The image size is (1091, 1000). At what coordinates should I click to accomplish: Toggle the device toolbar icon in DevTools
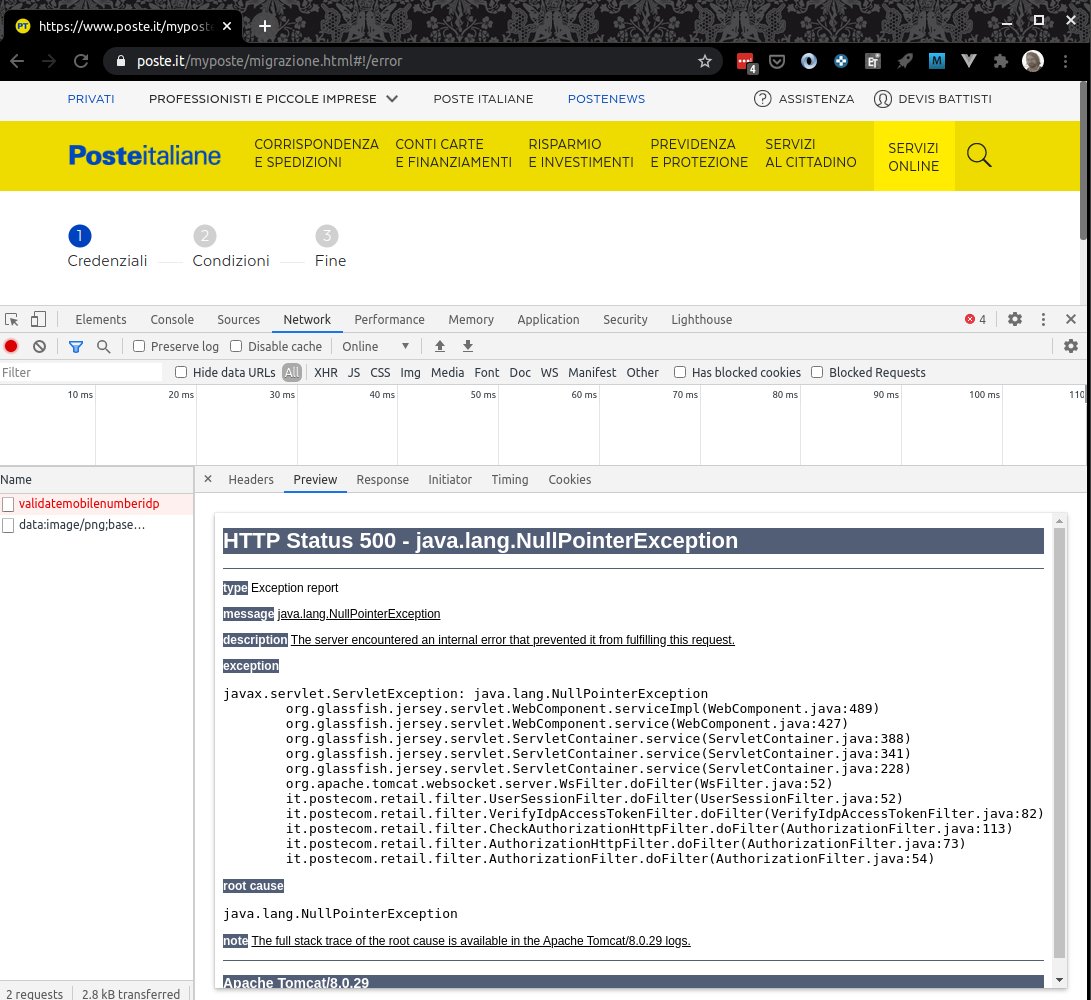38,319
